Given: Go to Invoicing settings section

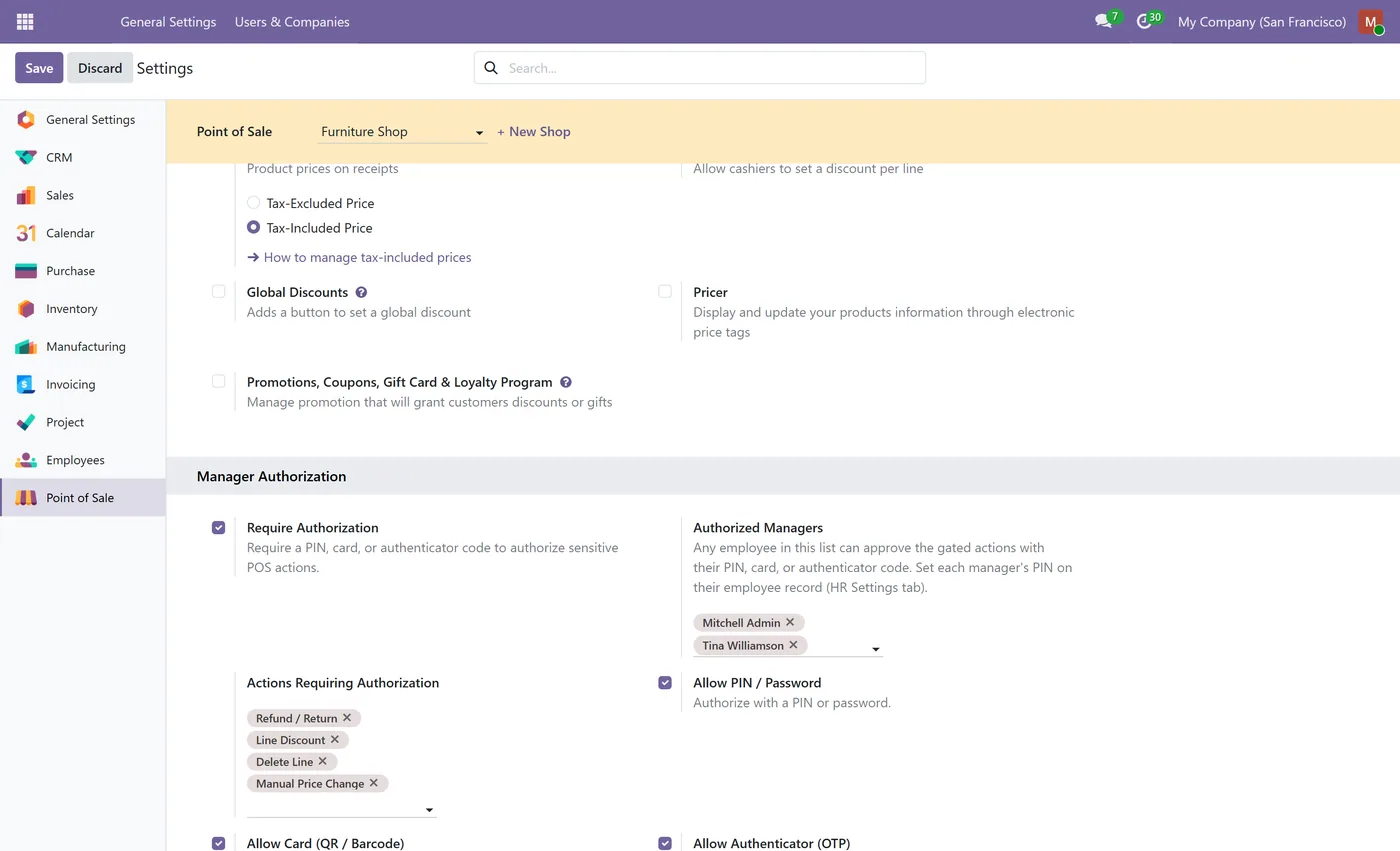Looking at the screenshot, I should (83, 385).
